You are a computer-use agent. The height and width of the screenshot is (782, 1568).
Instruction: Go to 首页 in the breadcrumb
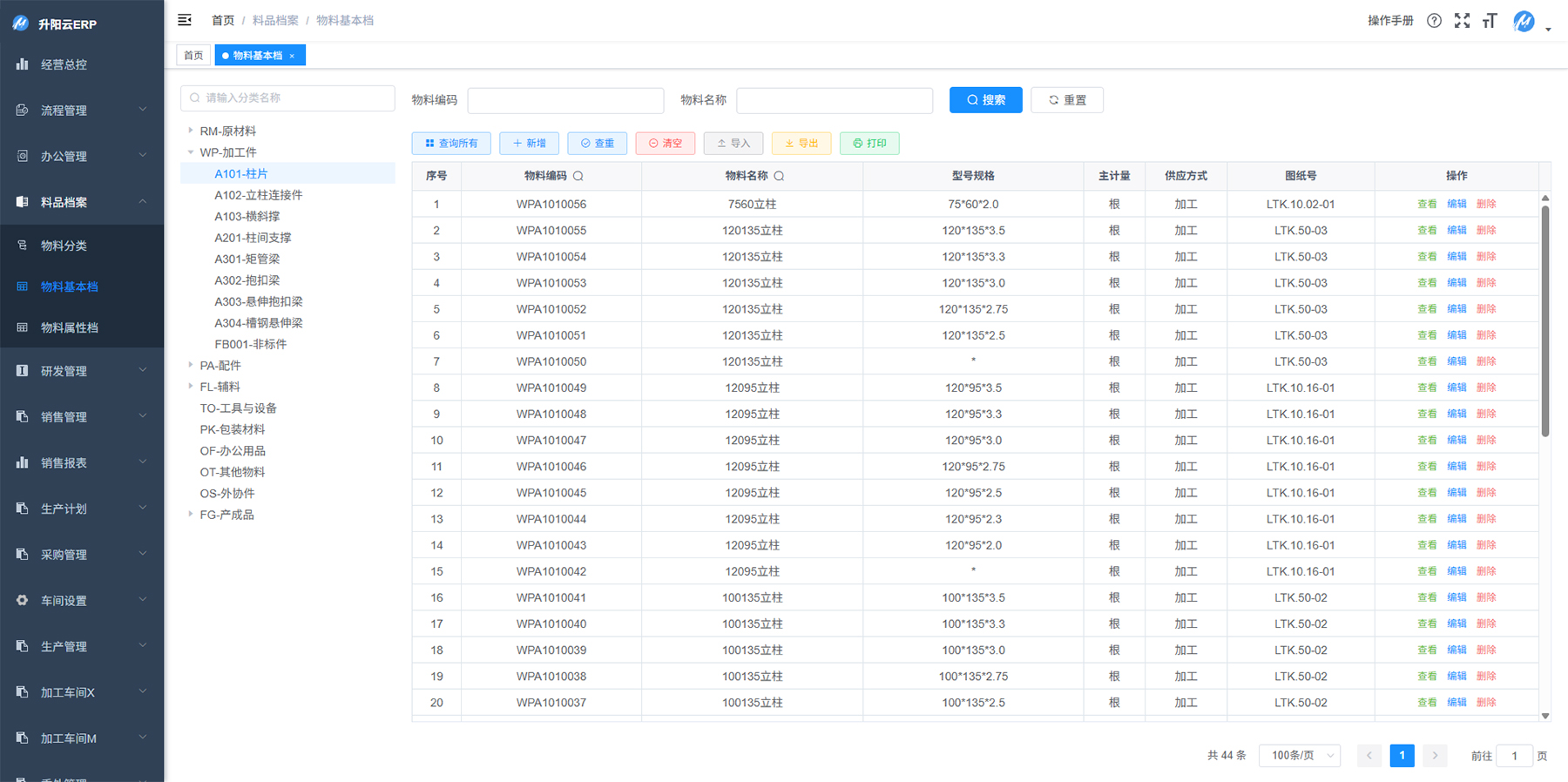(x=223, y=20)
